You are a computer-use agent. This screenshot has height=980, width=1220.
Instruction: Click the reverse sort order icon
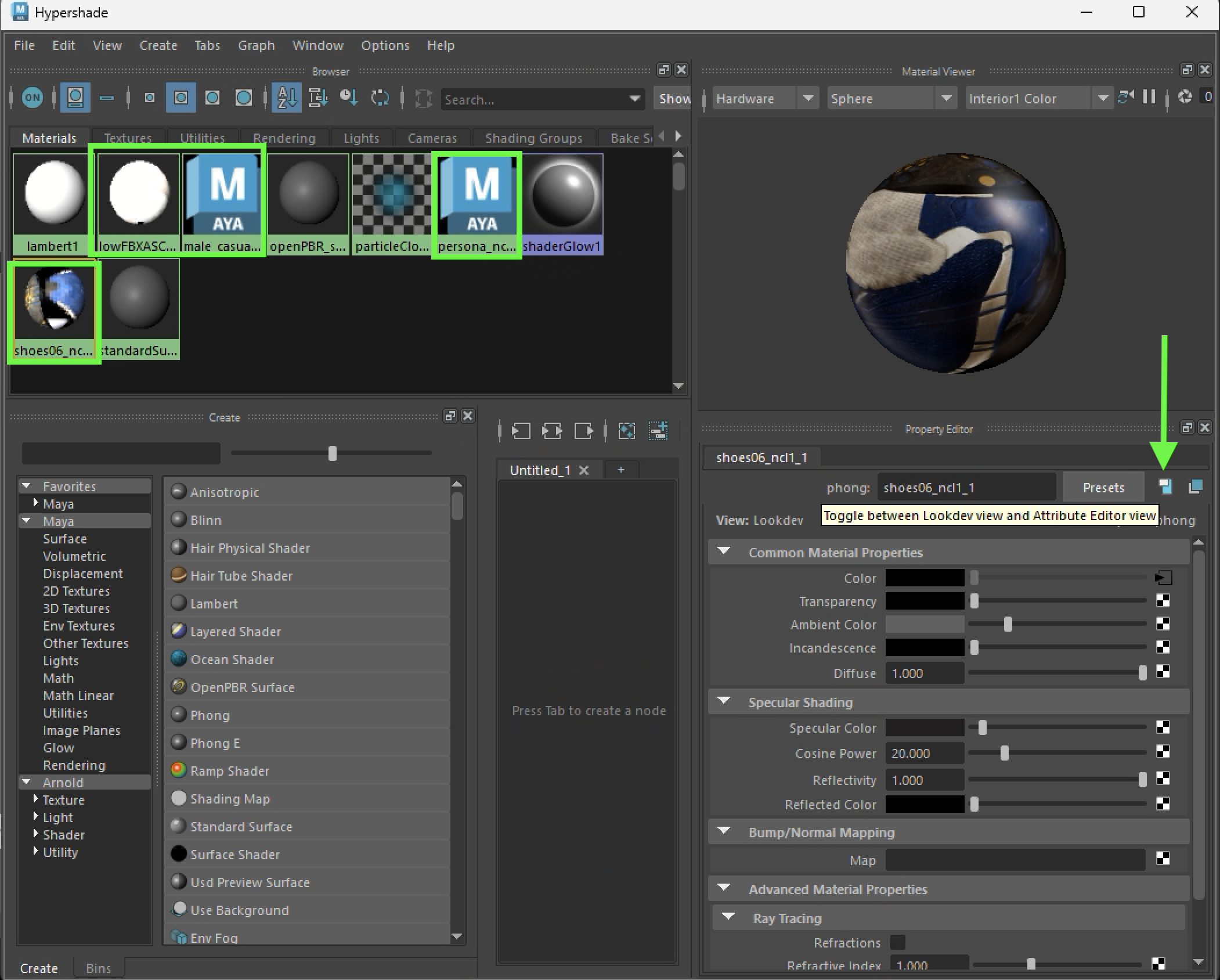pos(380,98)
